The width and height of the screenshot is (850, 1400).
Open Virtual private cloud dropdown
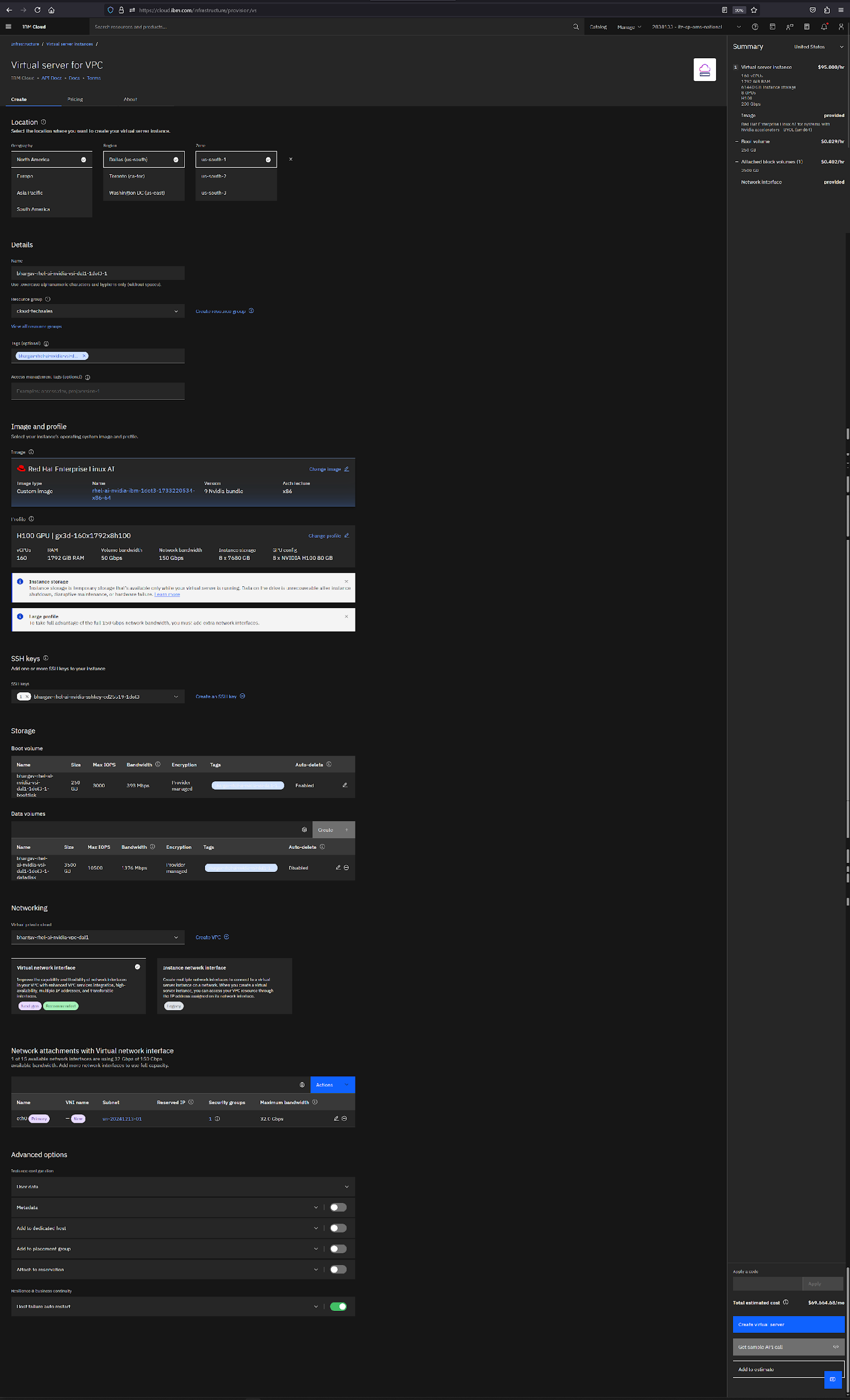[x=98, y=937]
